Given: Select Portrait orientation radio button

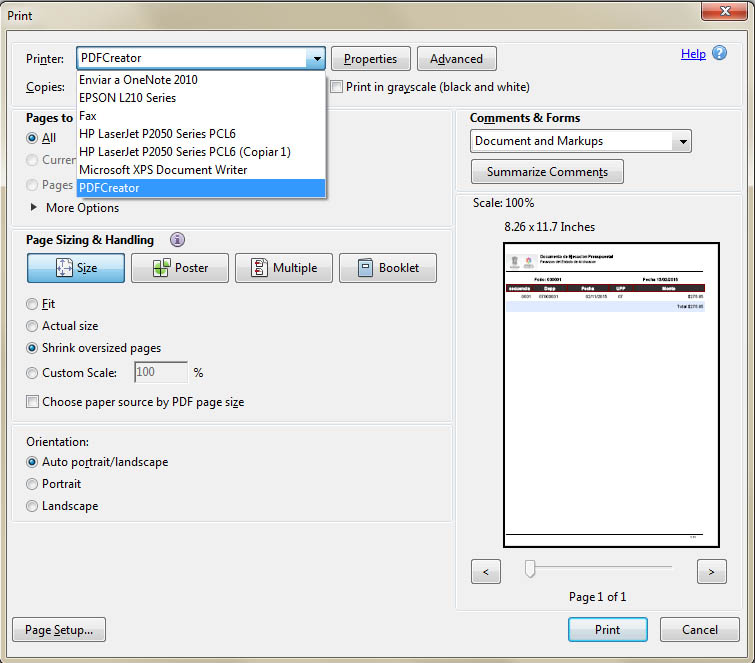Looking at the screenshot, I should (x=32, y=484).
